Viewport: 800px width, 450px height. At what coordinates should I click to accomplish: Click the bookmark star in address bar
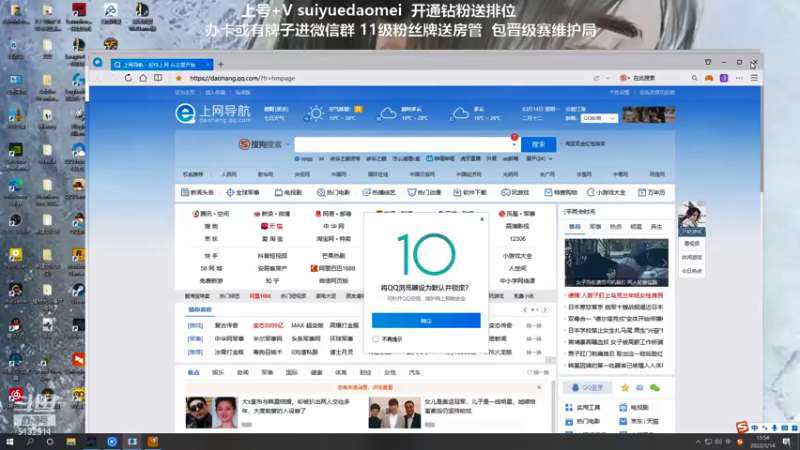(179, 78)
